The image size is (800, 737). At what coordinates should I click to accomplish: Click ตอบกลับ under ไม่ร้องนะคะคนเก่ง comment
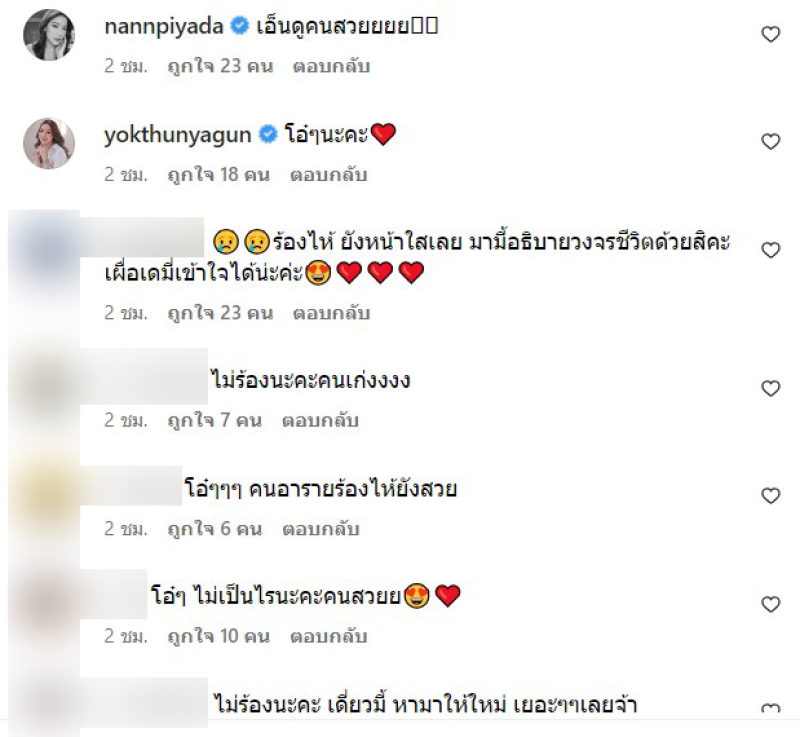(320, 421)
